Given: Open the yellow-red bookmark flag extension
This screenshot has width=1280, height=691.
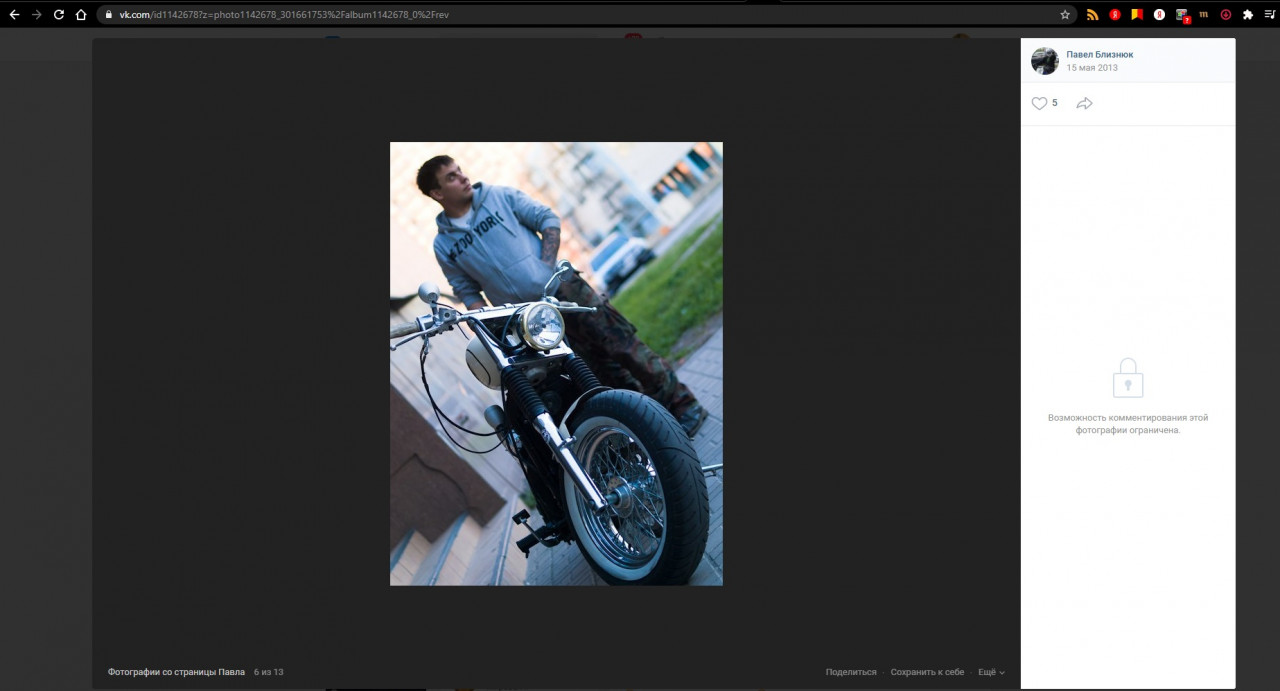Looking at the screenshot, I should pyautogui.click(x=1137, y=15).
